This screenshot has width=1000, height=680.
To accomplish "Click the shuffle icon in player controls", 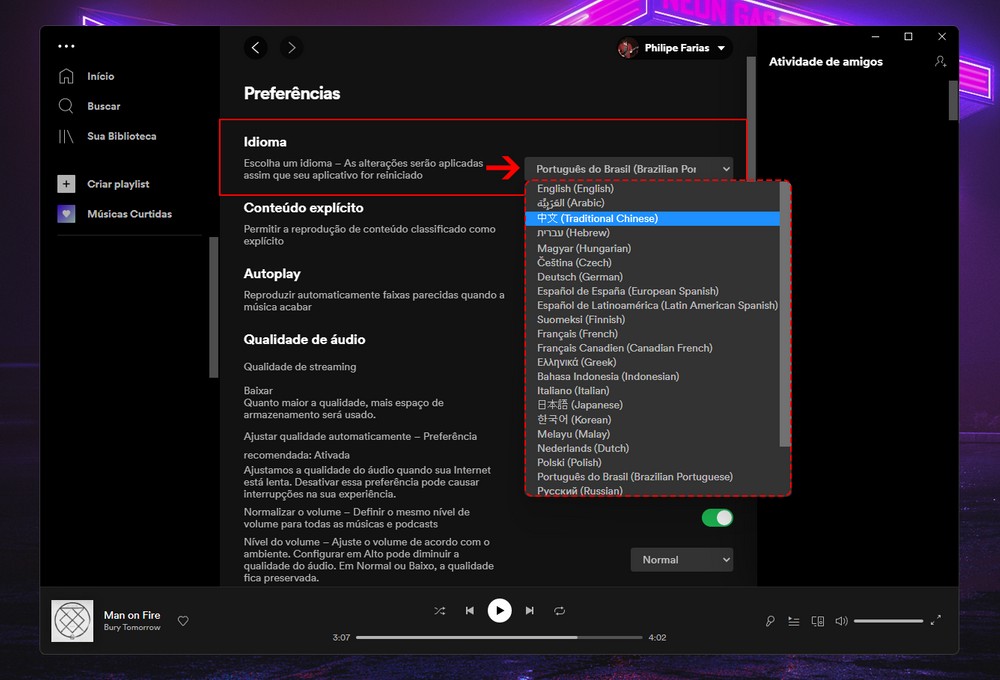I will pyautogui.click(x=440, y=610).
